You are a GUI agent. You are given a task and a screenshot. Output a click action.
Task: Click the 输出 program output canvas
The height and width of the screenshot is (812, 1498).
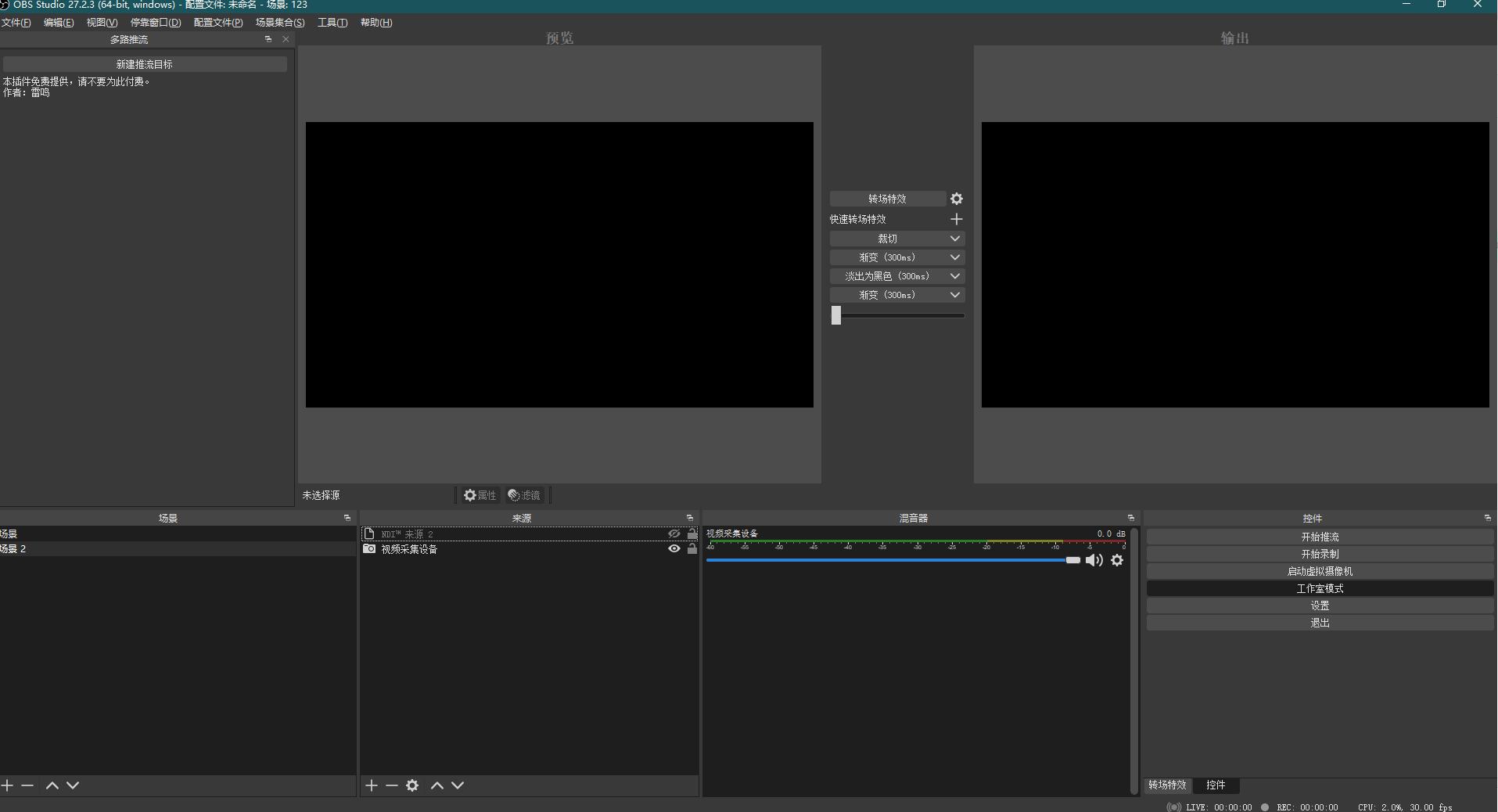1235,264
